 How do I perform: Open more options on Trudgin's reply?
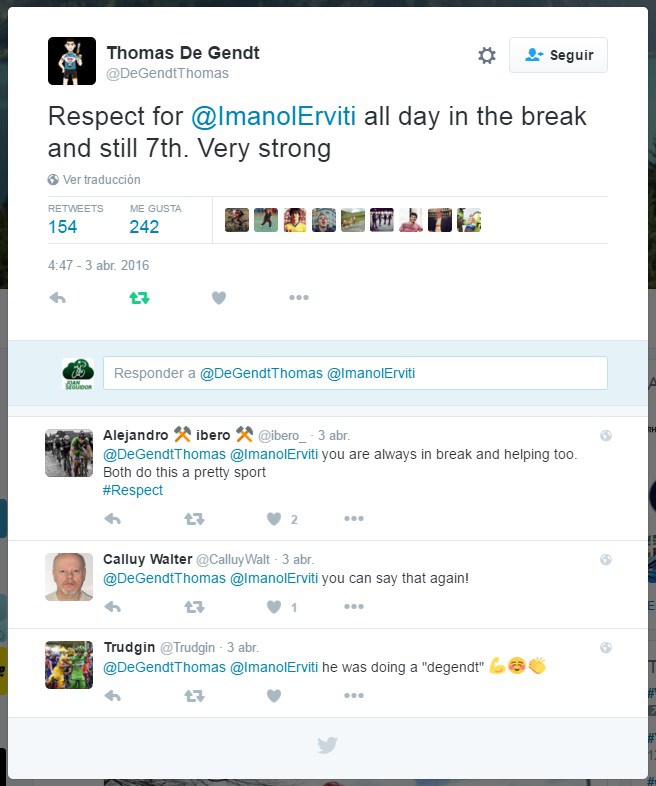pyautogui.click(x=354, y=695)
